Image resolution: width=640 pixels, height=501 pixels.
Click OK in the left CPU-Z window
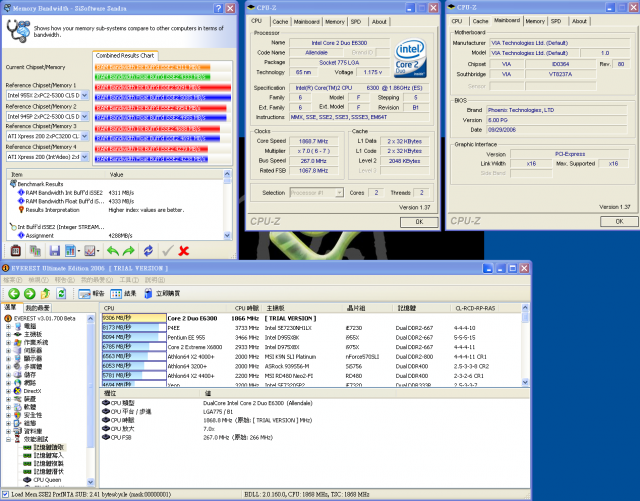click(x=419, y=222)
